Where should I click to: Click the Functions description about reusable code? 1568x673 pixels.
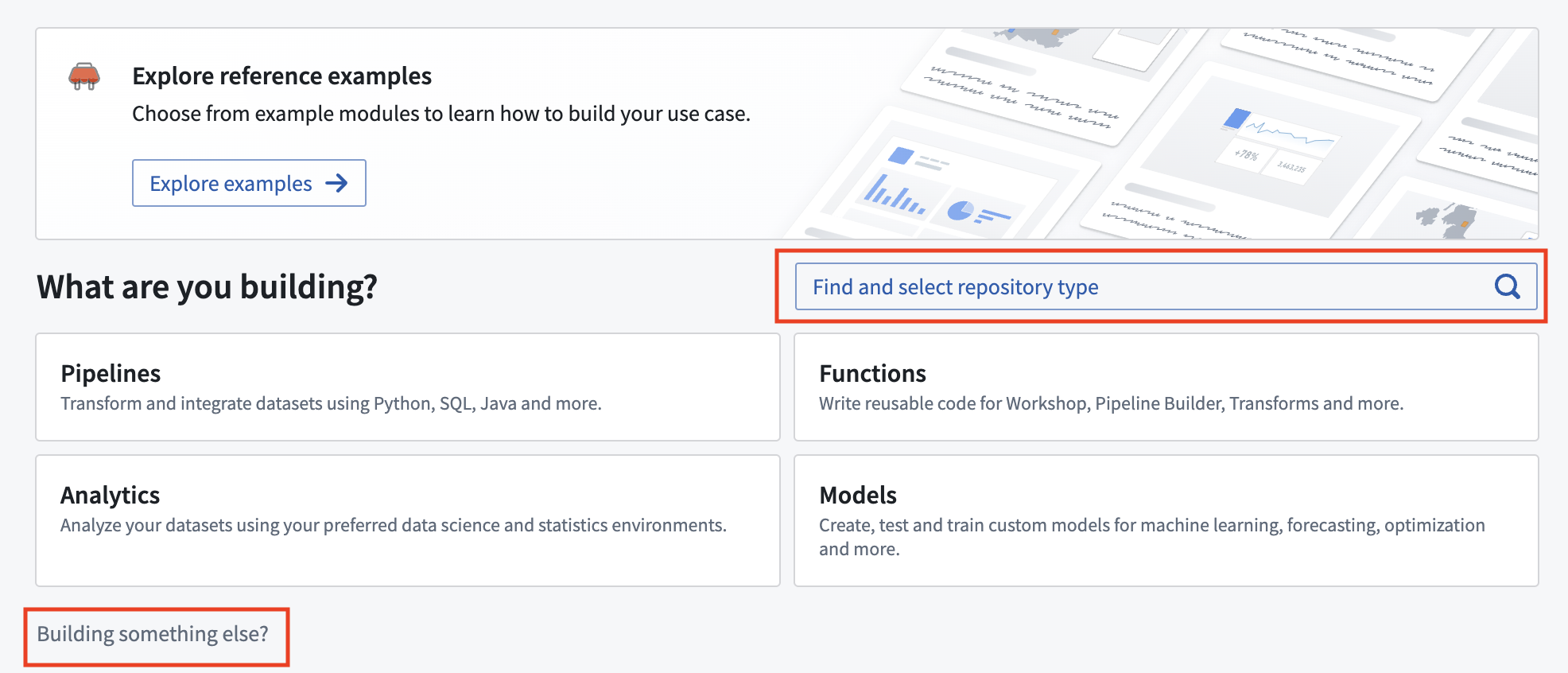(1112, 403)
